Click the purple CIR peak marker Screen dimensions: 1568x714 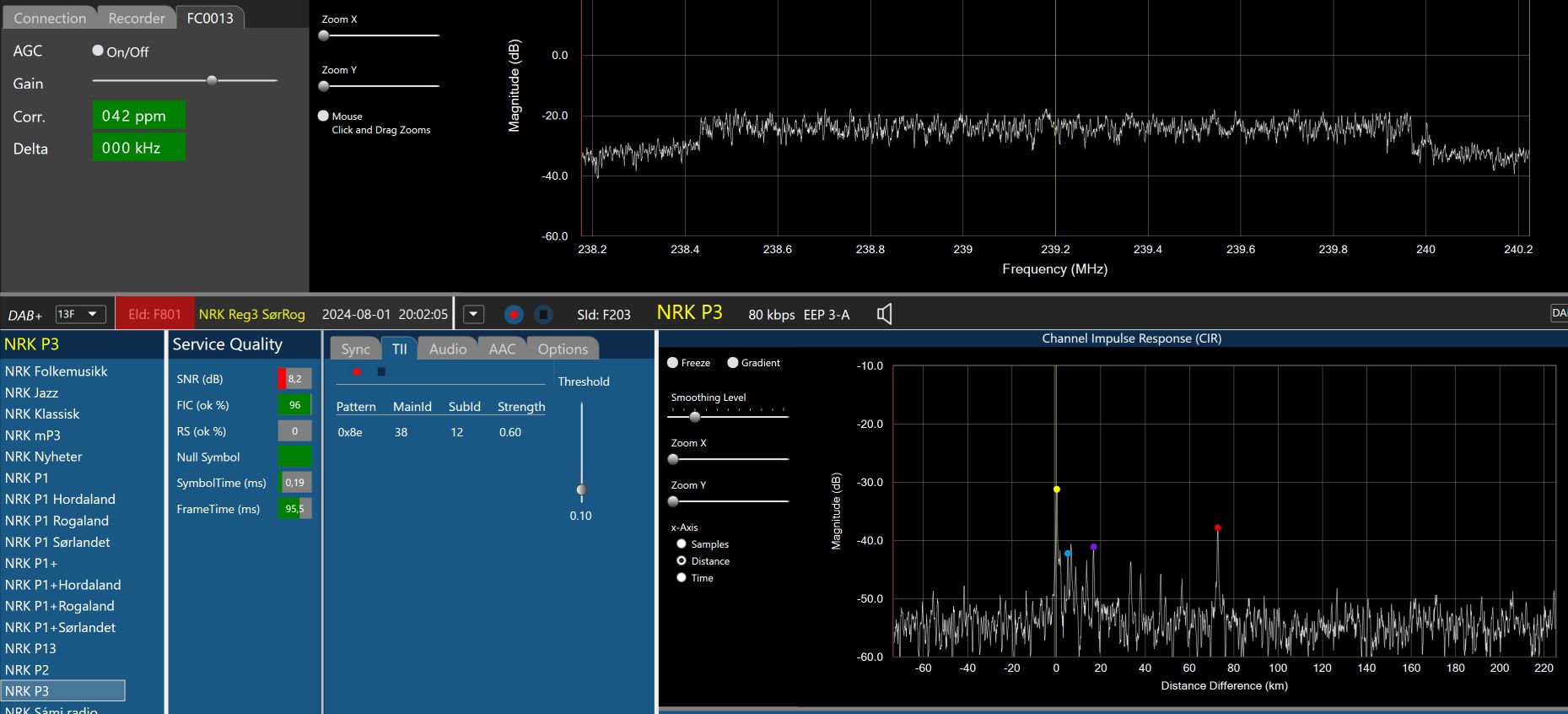(1094, 547)
